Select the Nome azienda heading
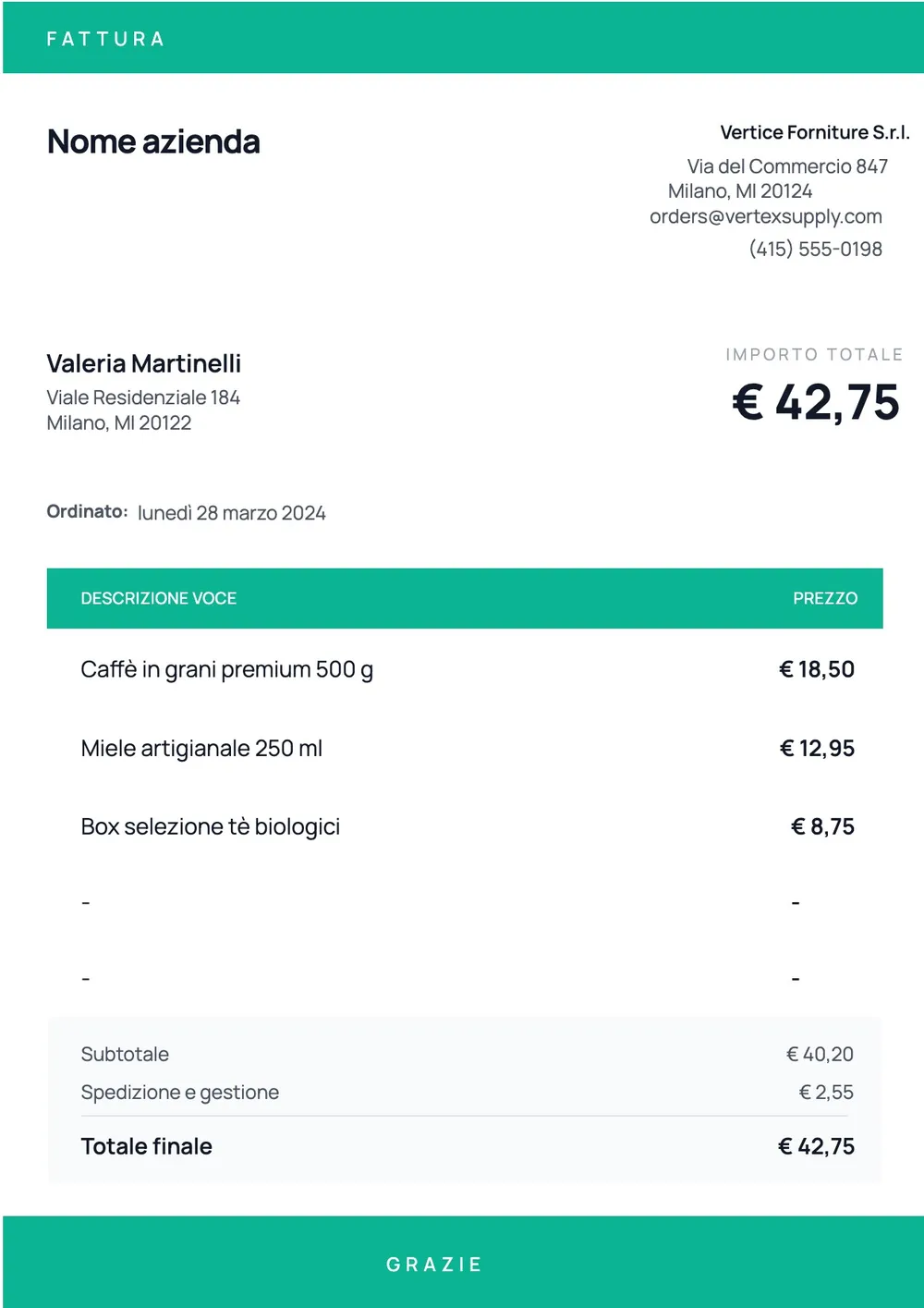This screenshot has height=1308, width=924. pyautogui.click(x=153, y=141)
